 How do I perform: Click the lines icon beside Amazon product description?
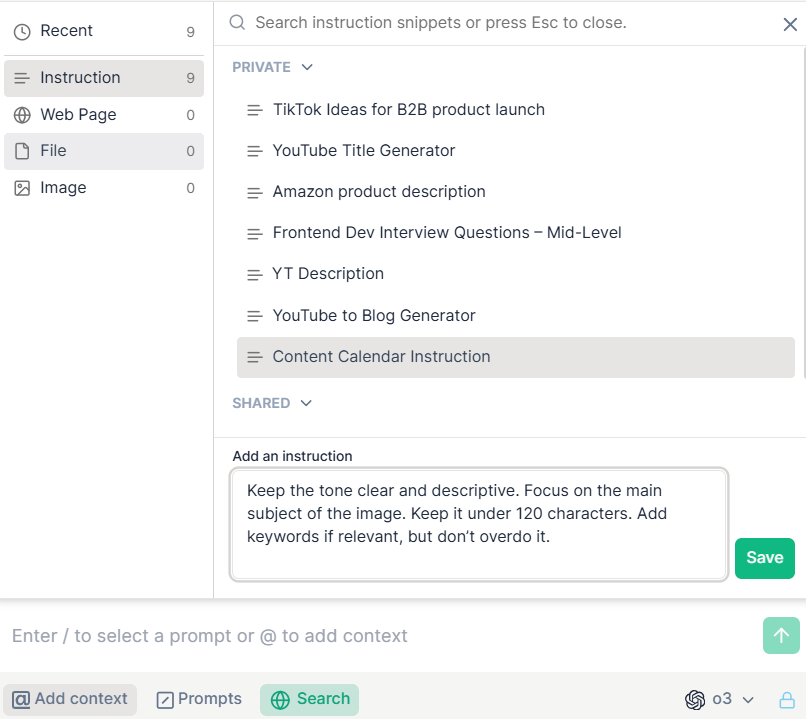[254, 193]
